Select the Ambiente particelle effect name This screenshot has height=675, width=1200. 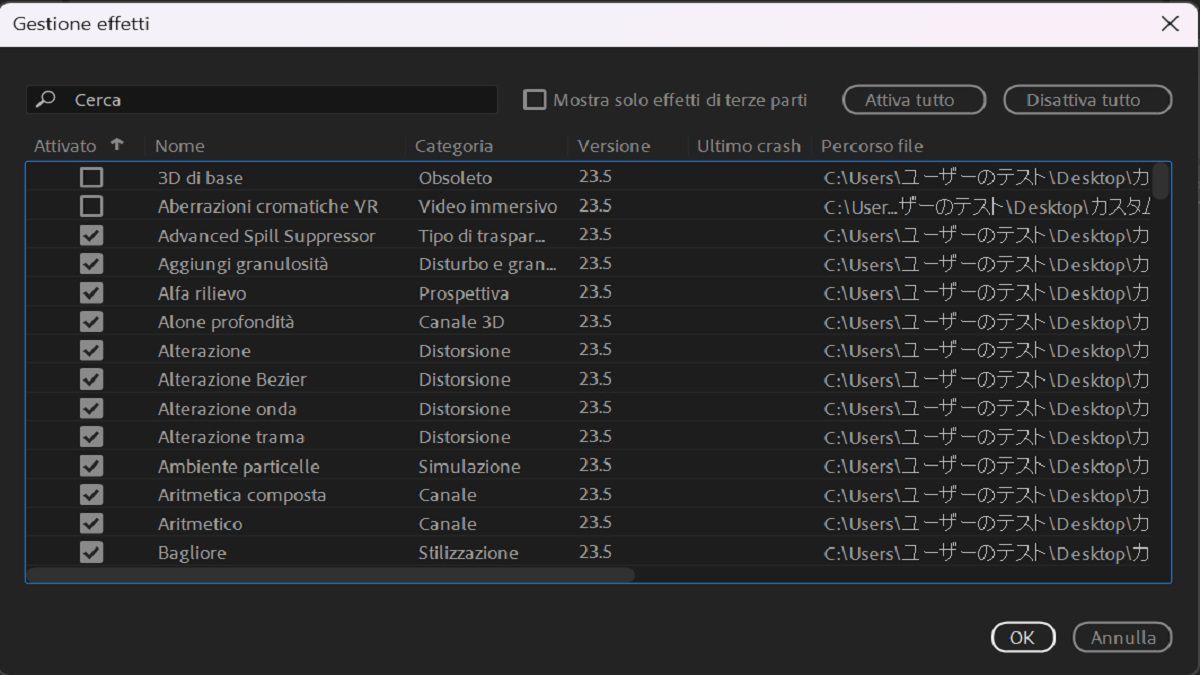(239, 466)
